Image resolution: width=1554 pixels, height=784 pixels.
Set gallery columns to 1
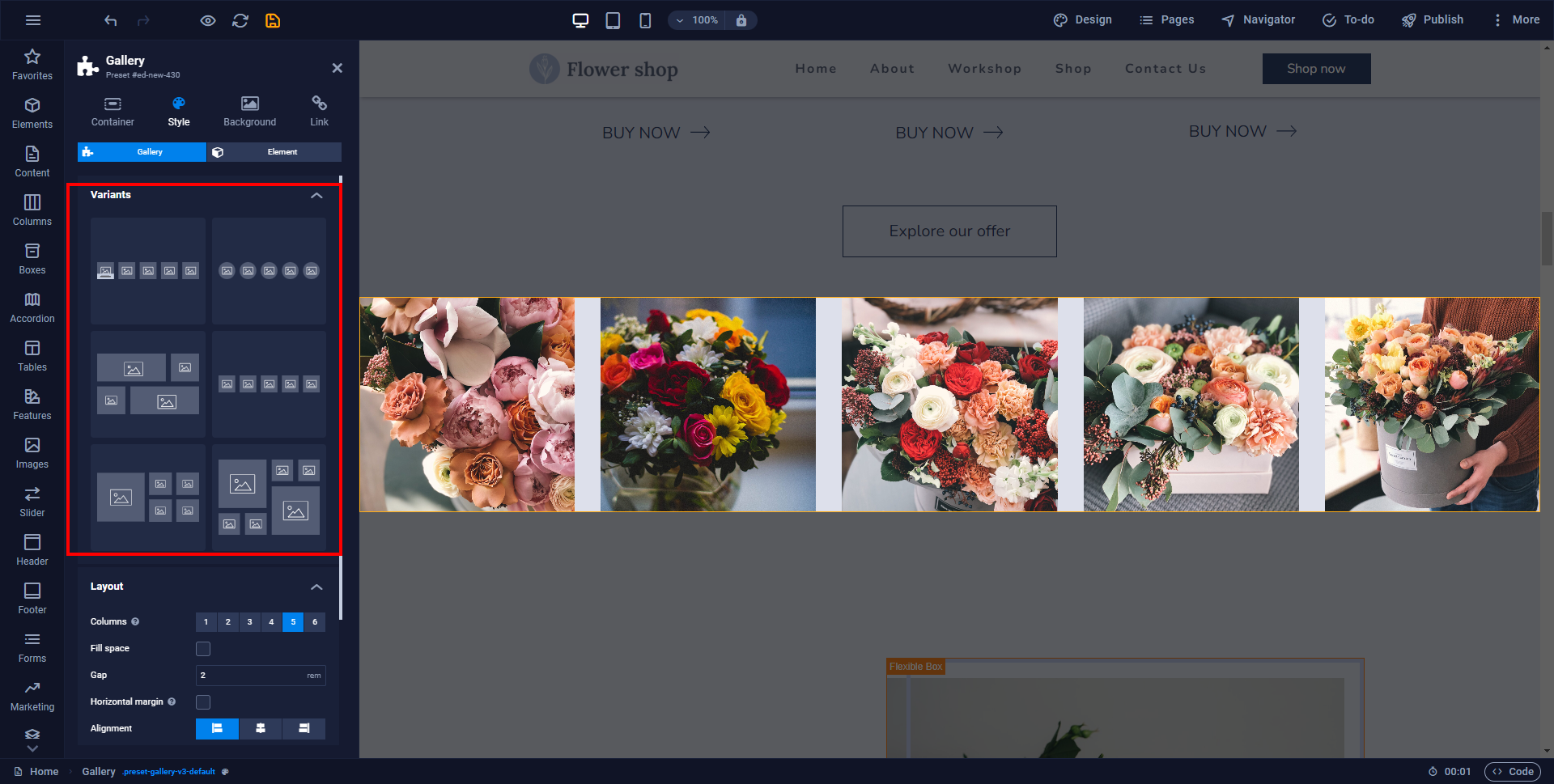pos(206,622)
